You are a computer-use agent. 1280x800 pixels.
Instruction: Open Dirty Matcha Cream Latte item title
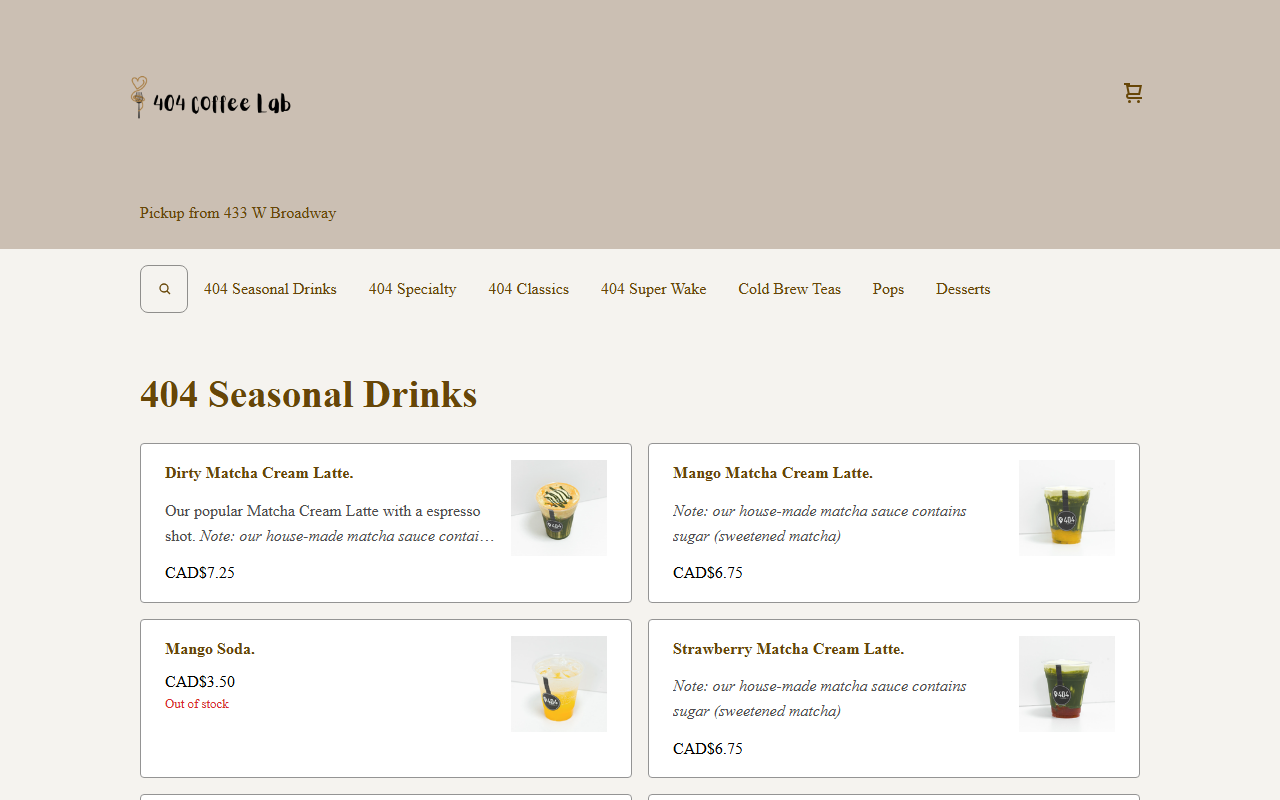259,473
